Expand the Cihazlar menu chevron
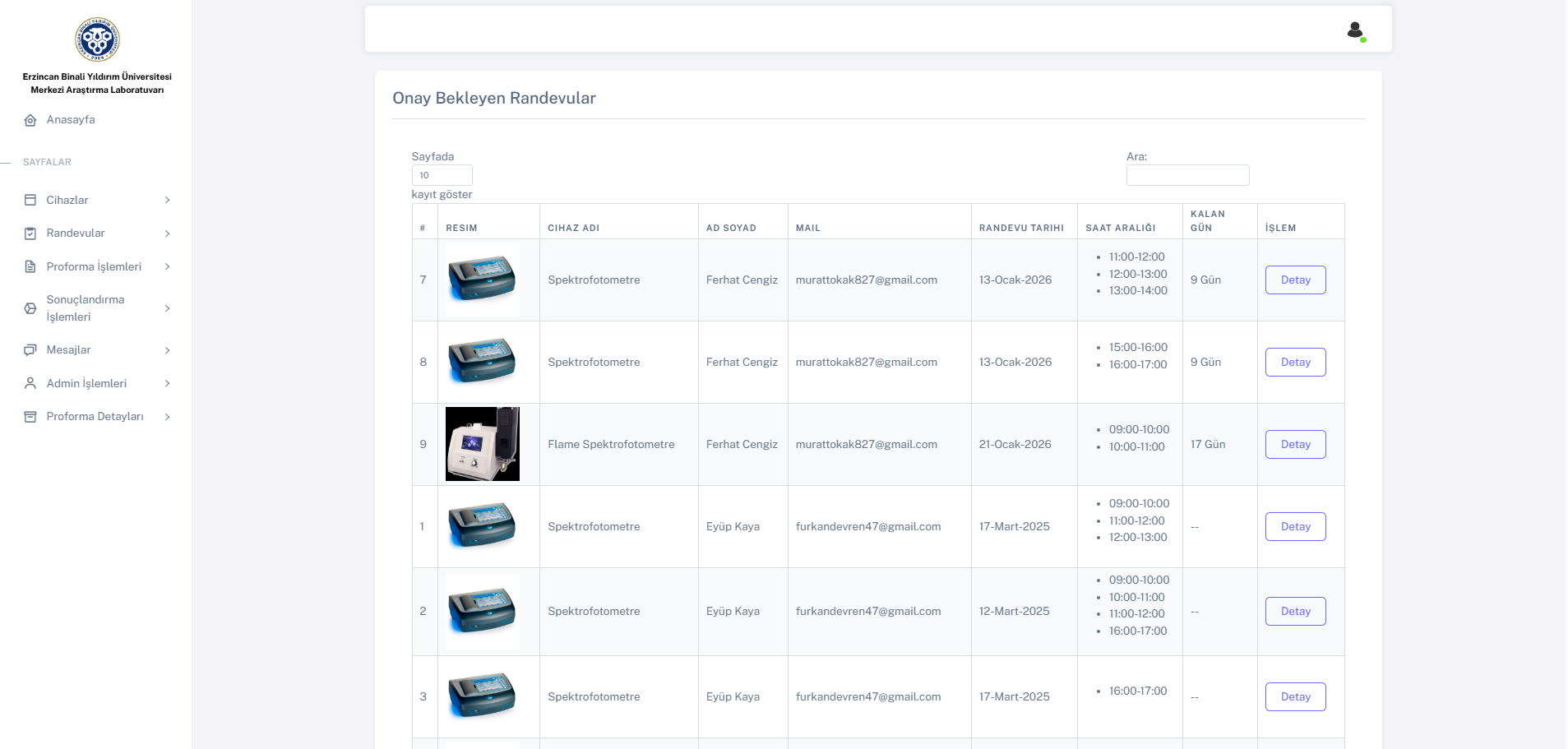Image resolution: width=1568 pixels, height=749 pixels. pyautogui.click(x=167, y=200)
